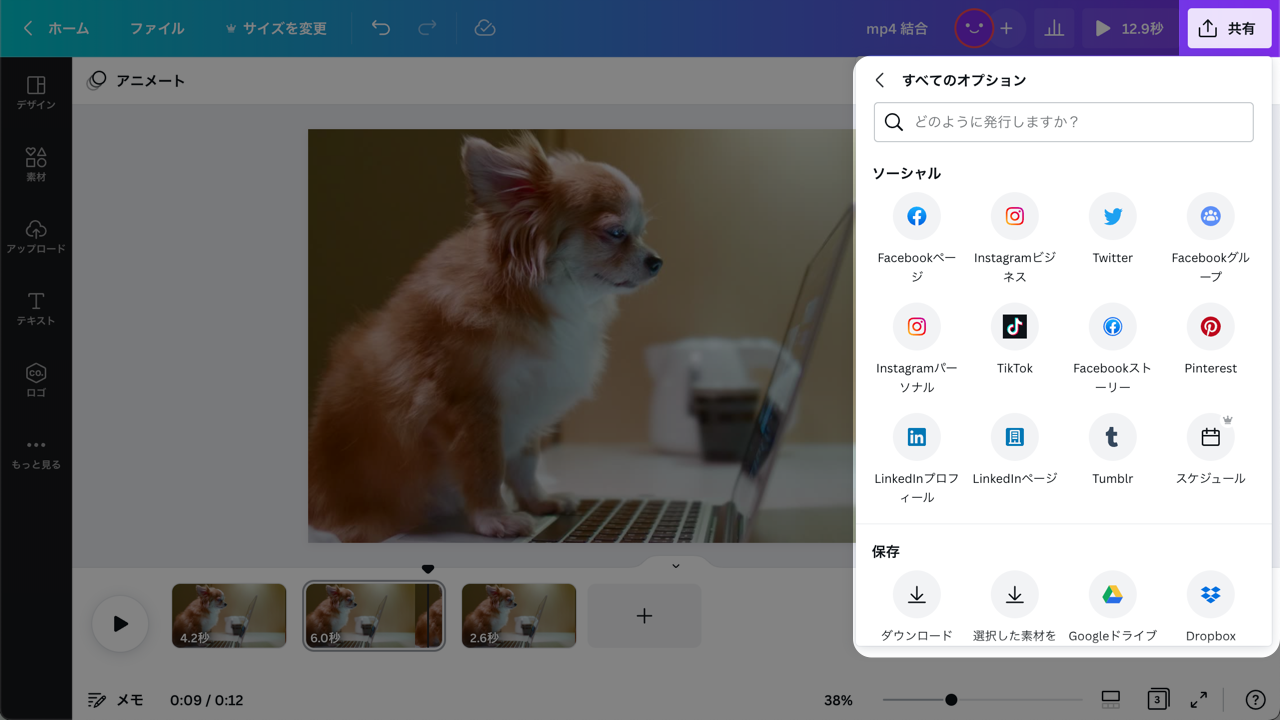Select the LinkedInページ option
This screenshot has width=1280, height=720.
pyautogui.click(x=1014, y=437)
